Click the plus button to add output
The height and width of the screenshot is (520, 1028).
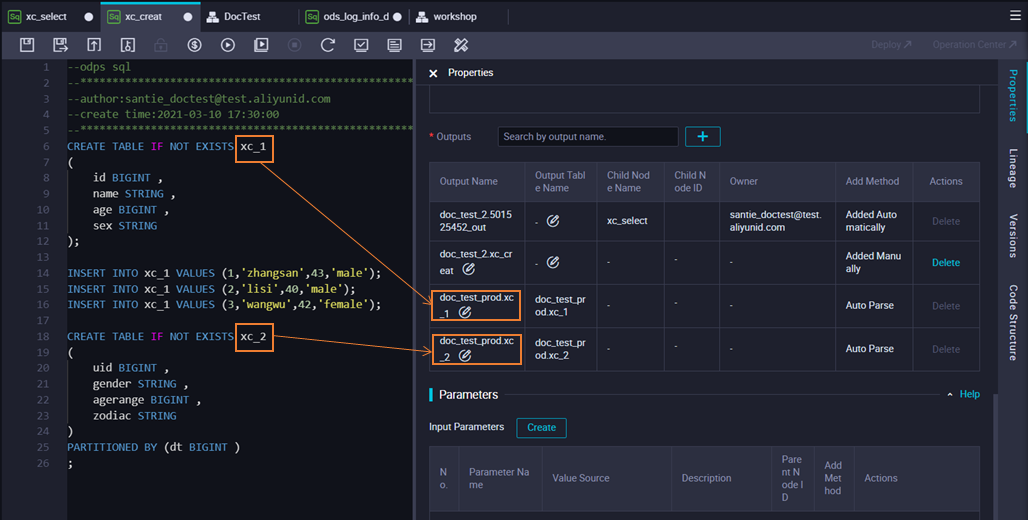703,136
